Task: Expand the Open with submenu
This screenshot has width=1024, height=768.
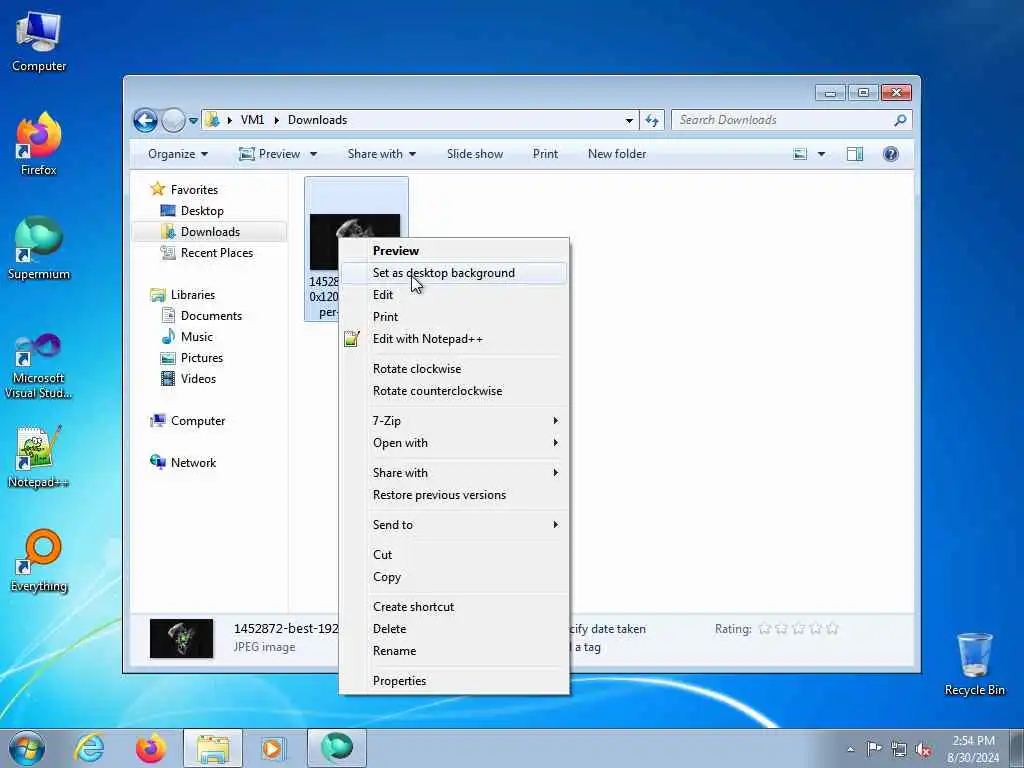Action: [x=455, y=443]
